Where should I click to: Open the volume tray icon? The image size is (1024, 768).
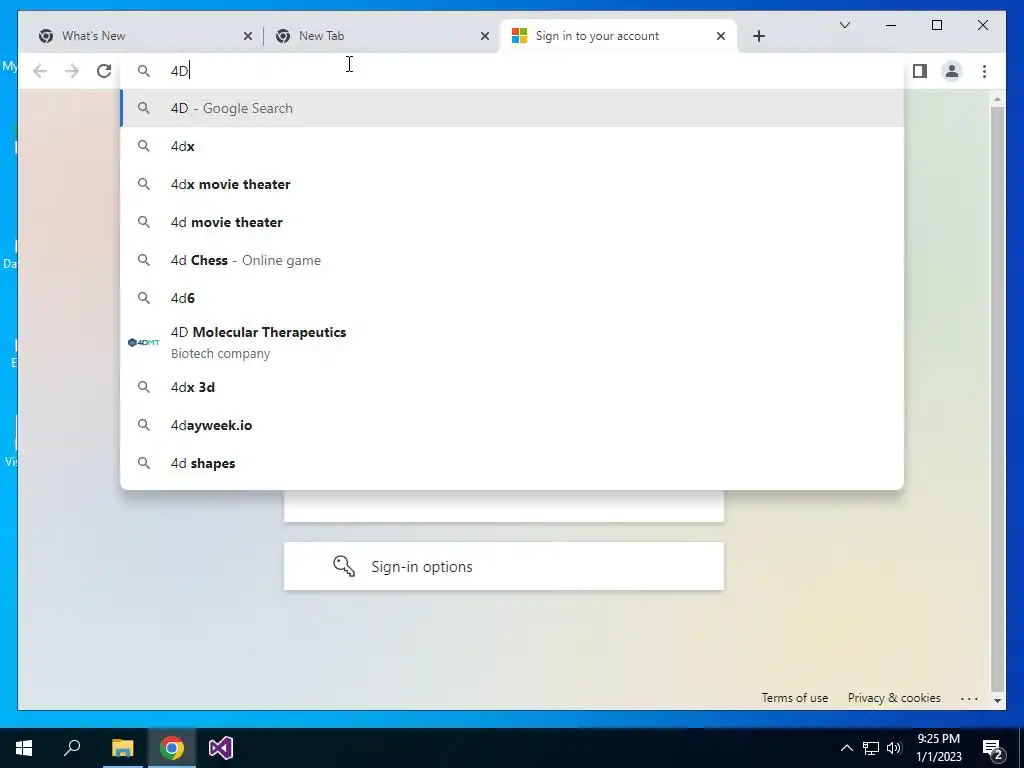coord(894,748)
